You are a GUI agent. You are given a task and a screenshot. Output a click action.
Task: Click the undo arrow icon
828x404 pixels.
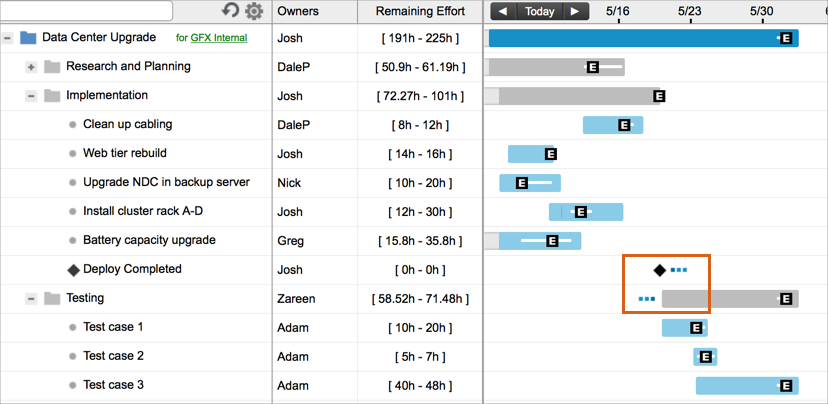click(x=231, y=11)
